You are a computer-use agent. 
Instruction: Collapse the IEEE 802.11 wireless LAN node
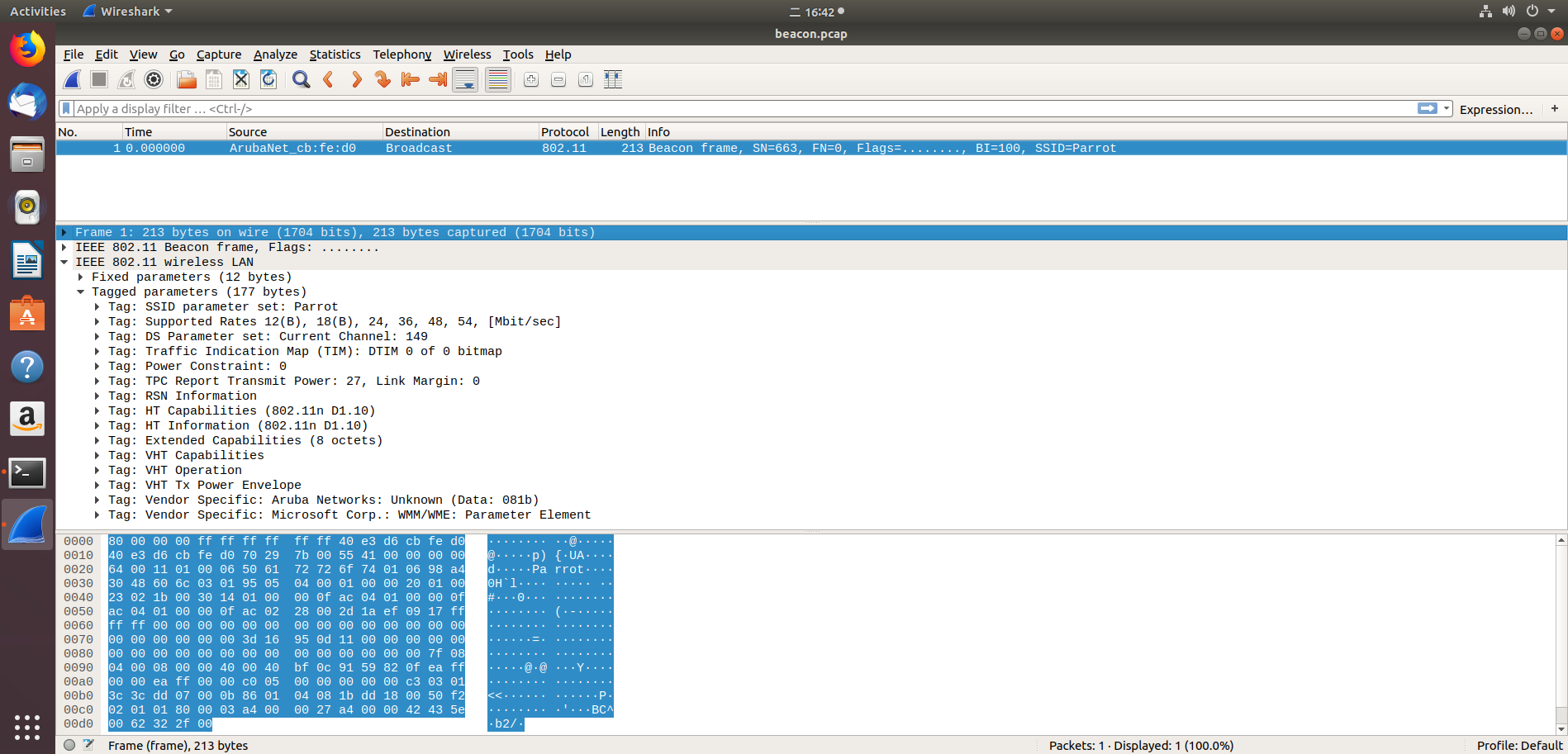(x=64, y=263)
